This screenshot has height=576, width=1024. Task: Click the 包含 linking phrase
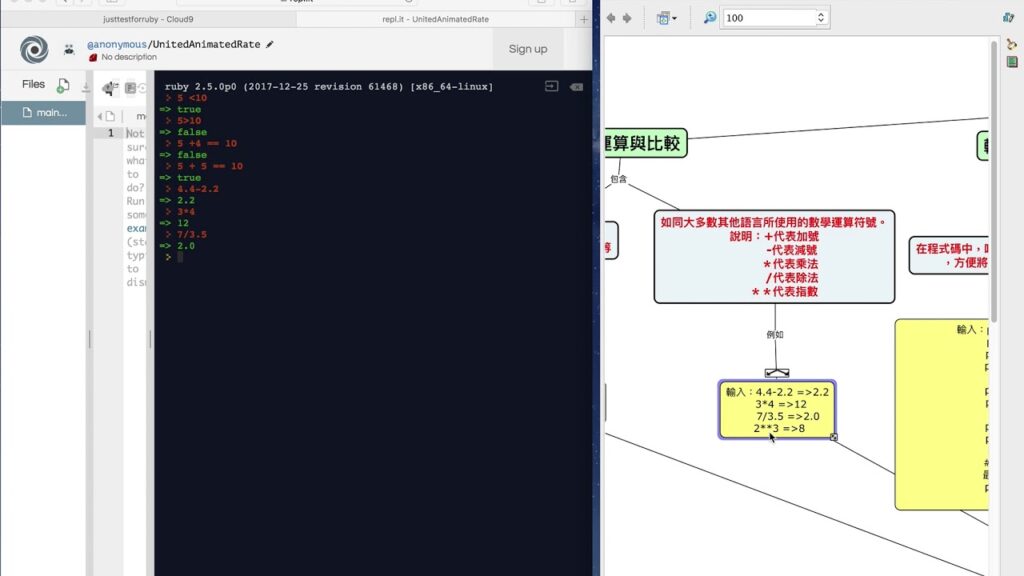[x=618, y=179]
